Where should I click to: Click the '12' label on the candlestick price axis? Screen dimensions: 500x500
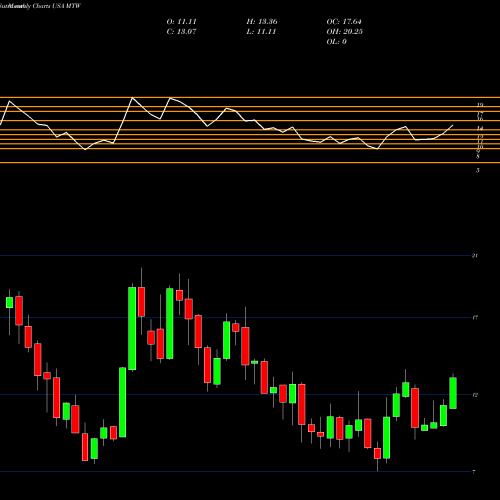pyautogui.click(x=475, y=395)
